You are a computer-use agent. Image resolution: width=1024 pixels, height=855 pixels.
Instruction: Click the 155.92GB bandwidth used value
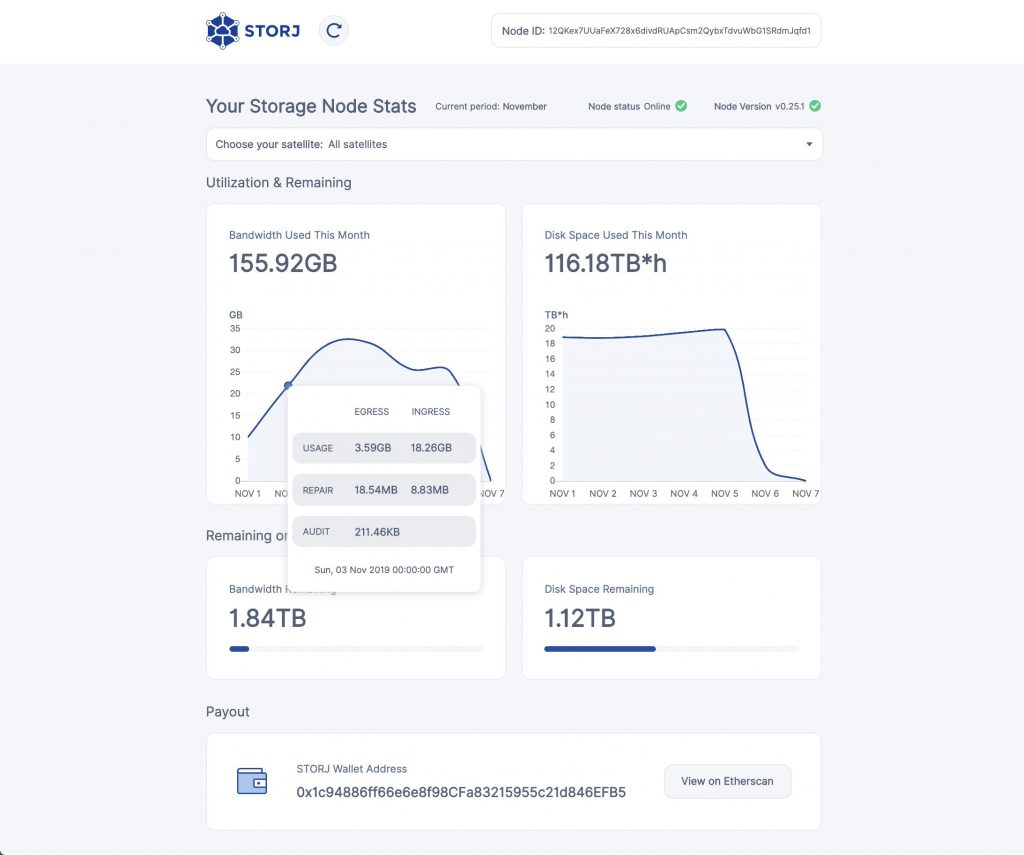click(283, 264)
